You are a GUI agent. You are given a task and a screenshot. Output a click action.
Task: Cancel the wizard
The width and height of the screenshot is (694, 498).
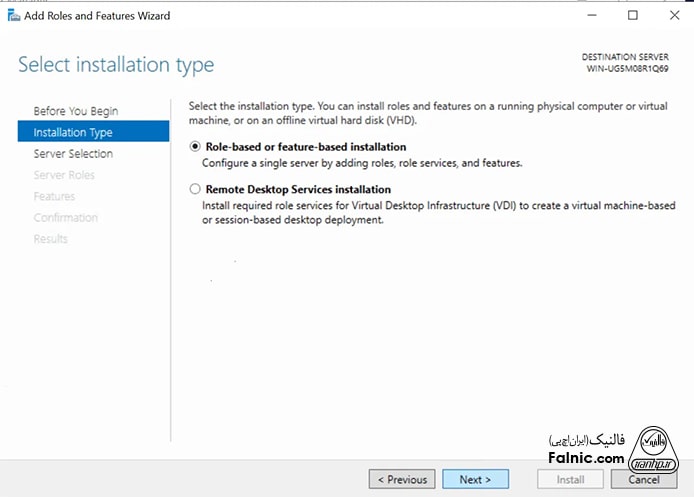click(x=643, y=480)
